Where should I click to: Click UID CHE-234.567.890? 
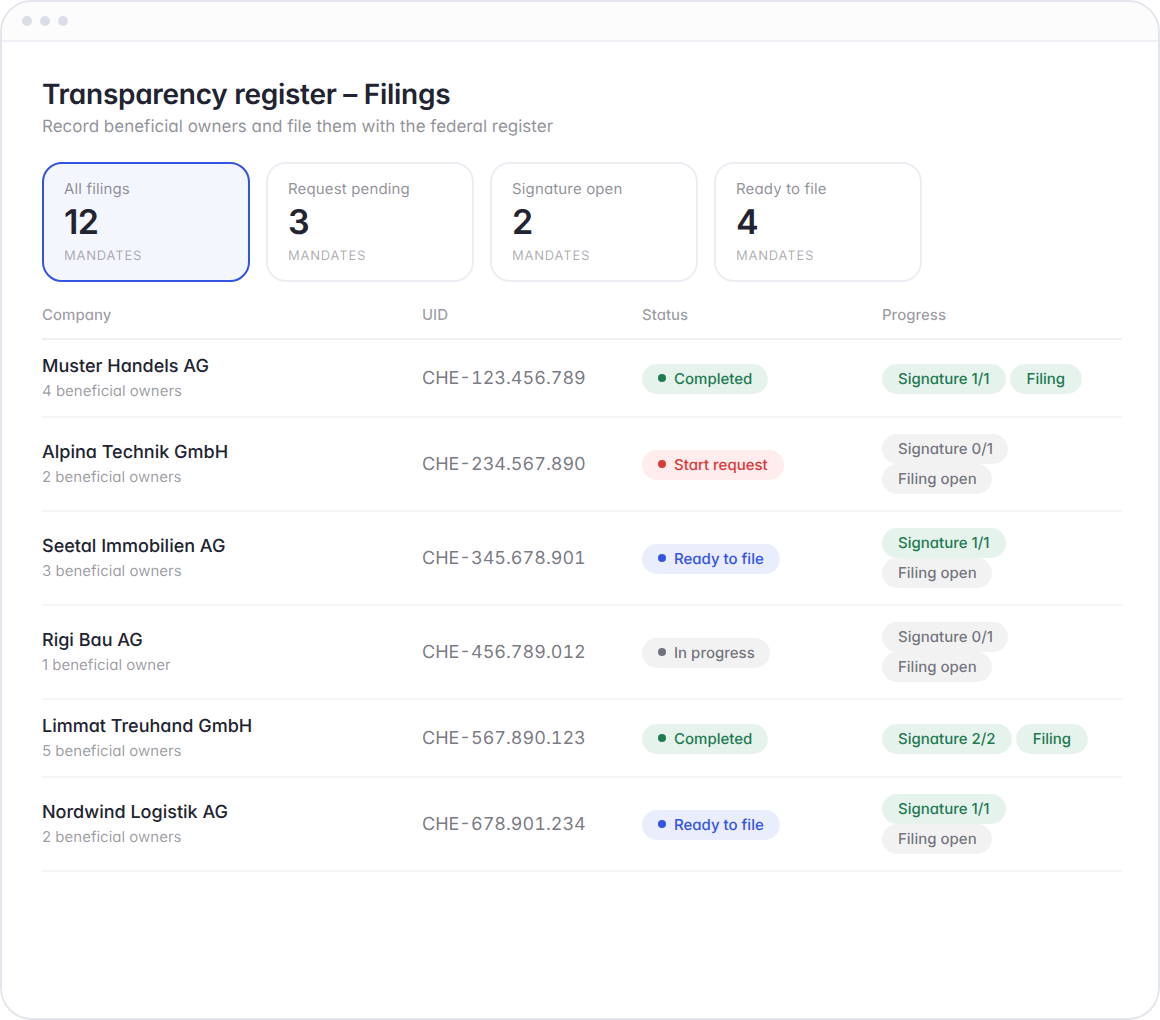pos(504,464)
